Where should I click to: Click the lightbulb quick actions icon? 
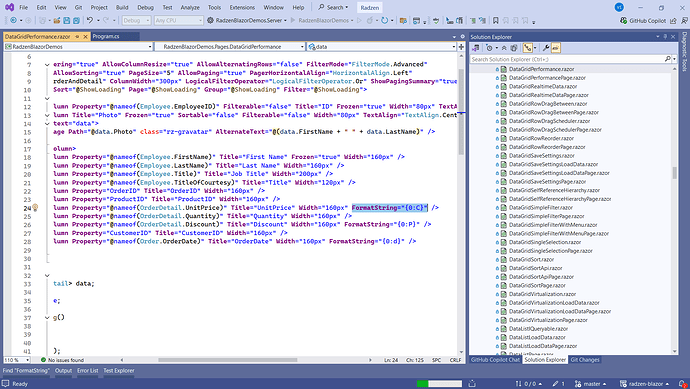tap(35, 207)
